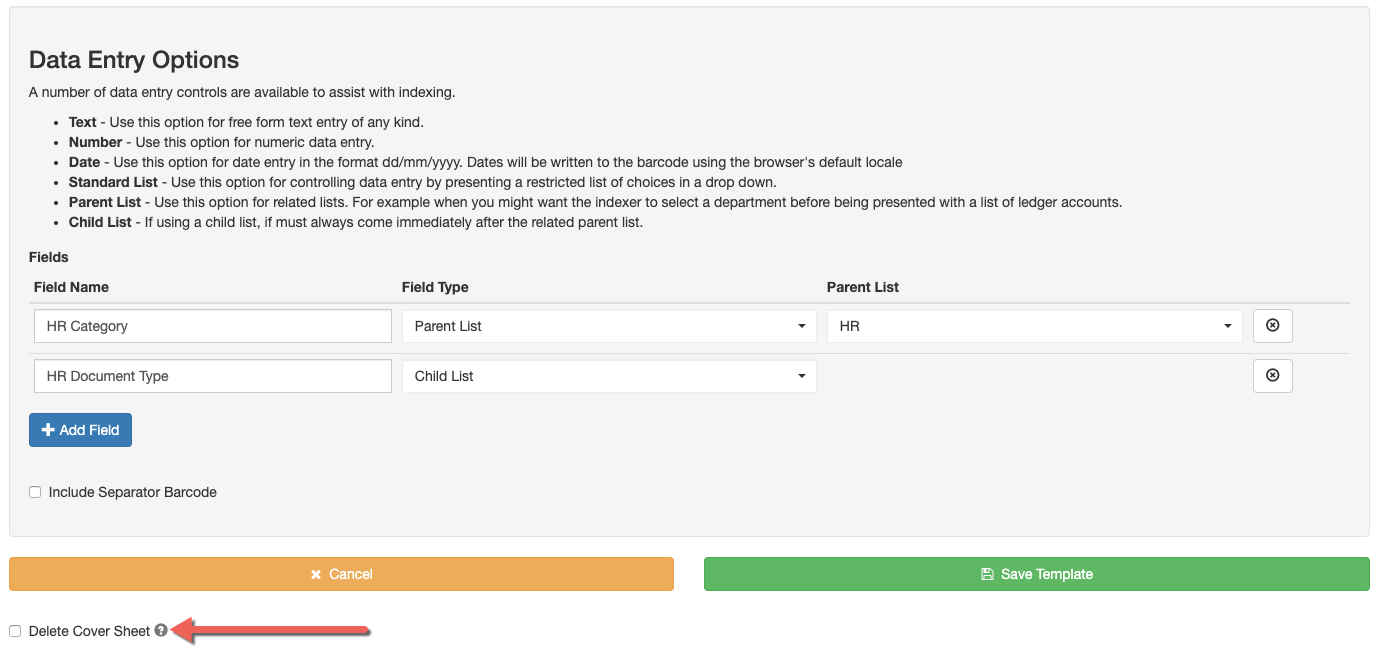The width and height of the screenshot is (1377, 650).
Task: Expand the Parent List dropdown set to HR
Action: click(1034, 326)
